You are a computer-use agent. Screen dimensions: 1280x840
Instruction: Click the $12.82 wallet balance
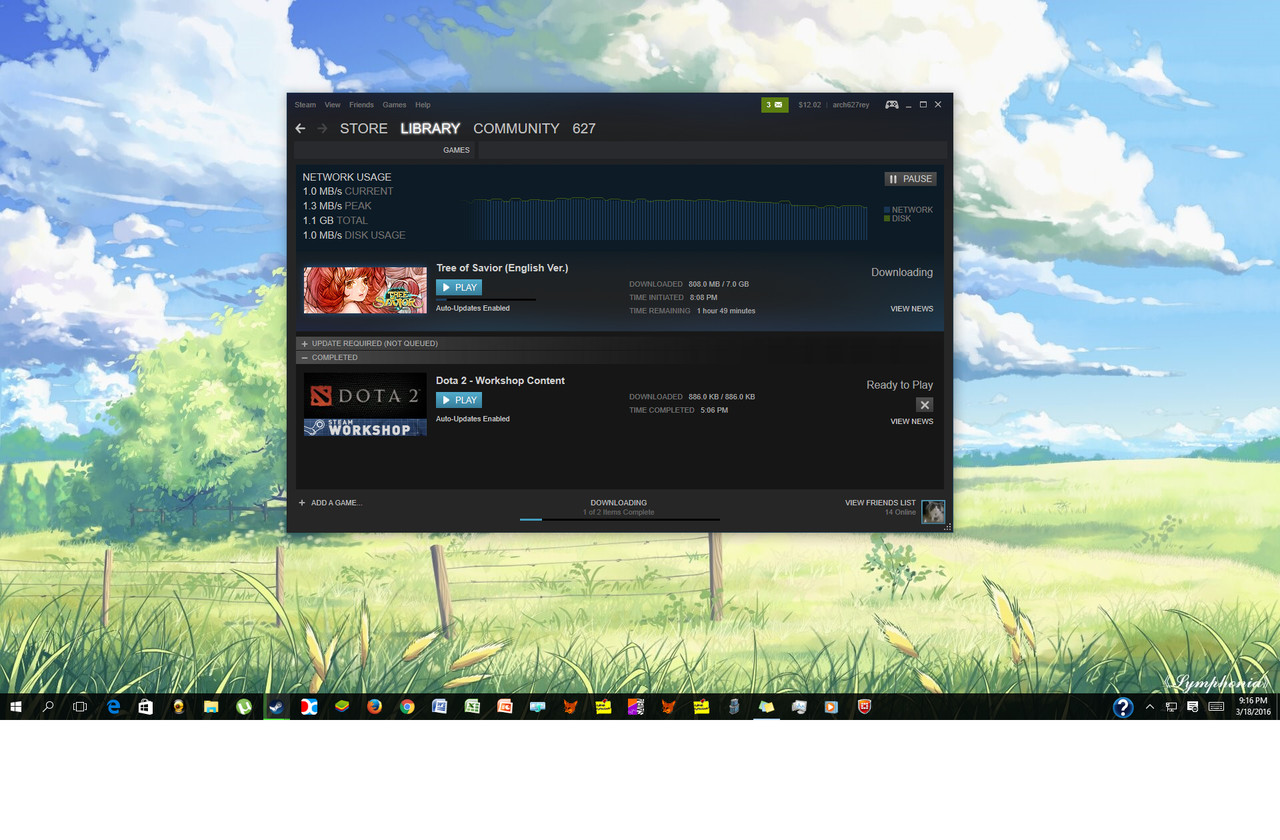pos(810,105)
